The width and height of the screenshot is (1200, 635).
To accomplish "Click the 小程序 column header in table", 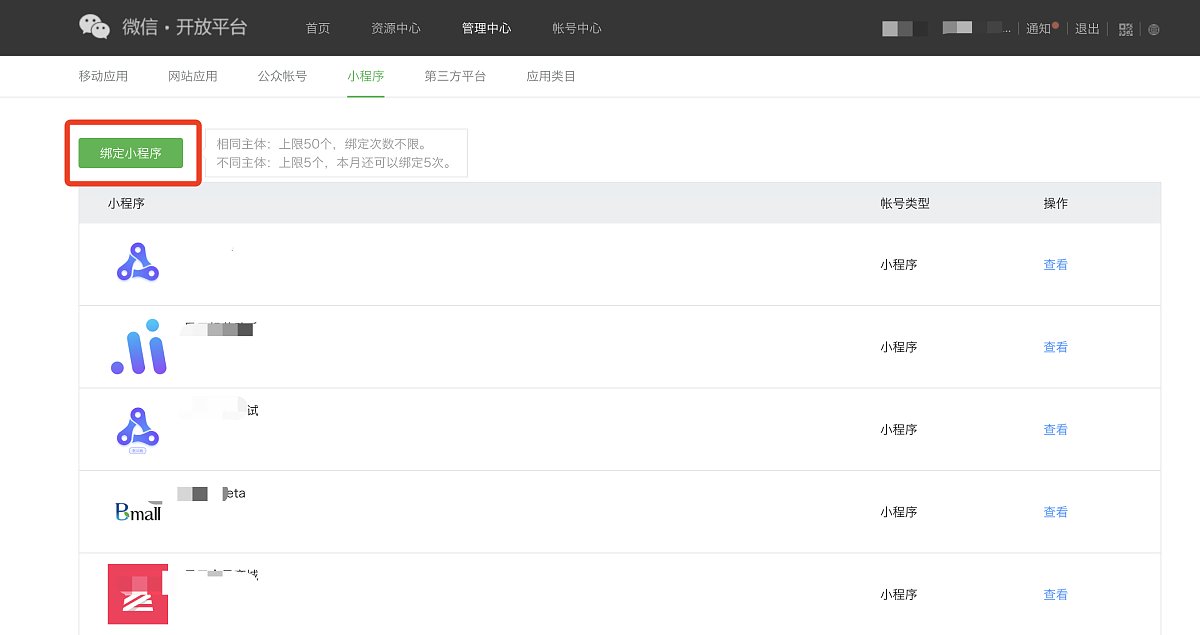I will click(127, 203).
